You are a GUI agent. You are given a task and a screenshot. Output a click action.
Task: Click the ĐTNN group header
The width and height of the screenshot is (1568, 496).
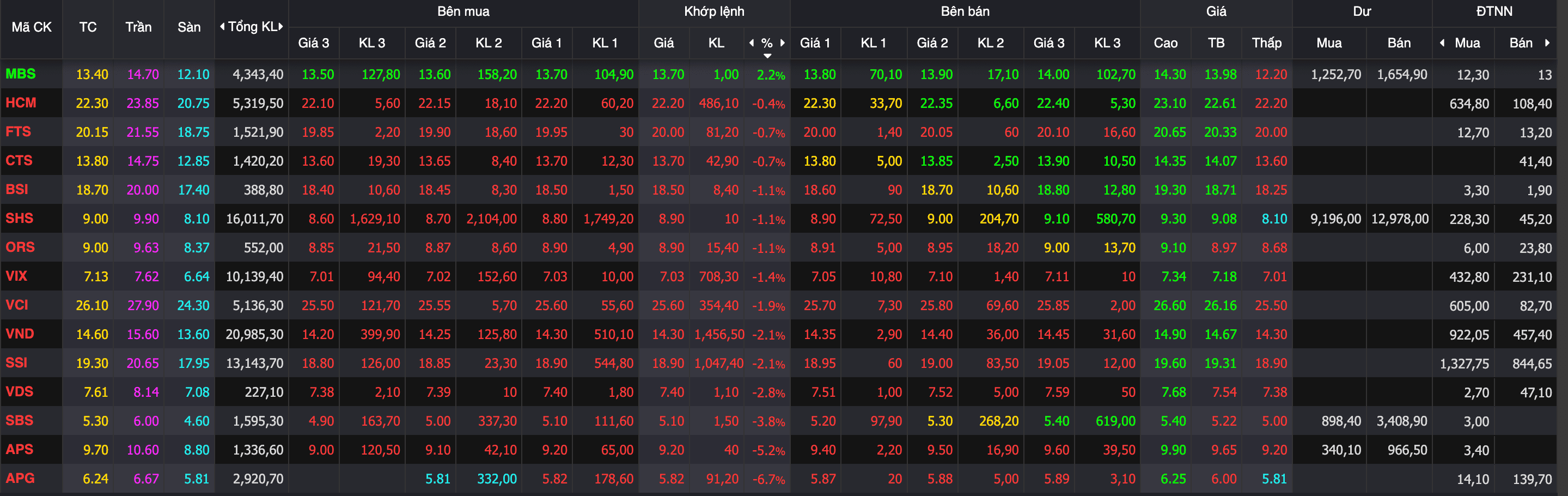tap(1494, 11)
